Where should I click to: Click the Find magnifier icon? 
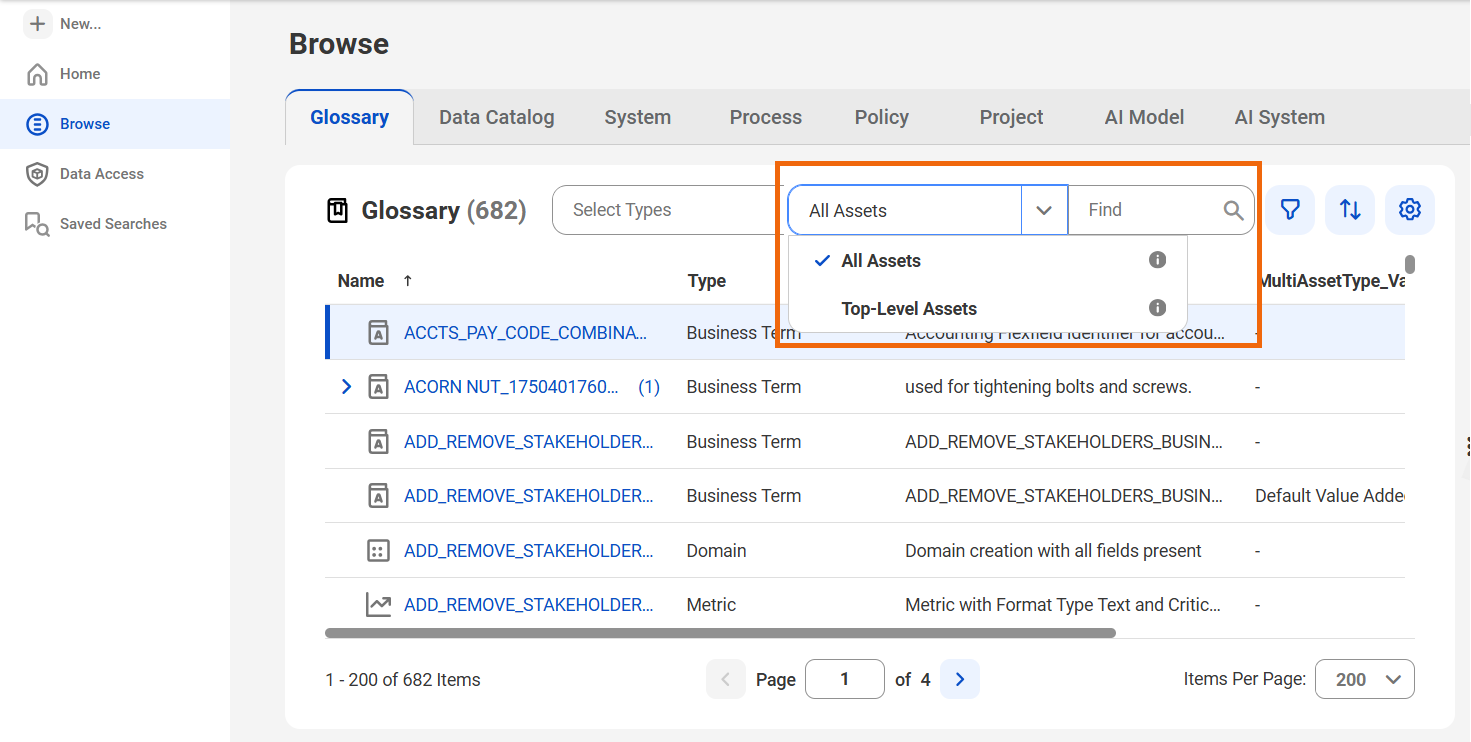pos(1234,210)
